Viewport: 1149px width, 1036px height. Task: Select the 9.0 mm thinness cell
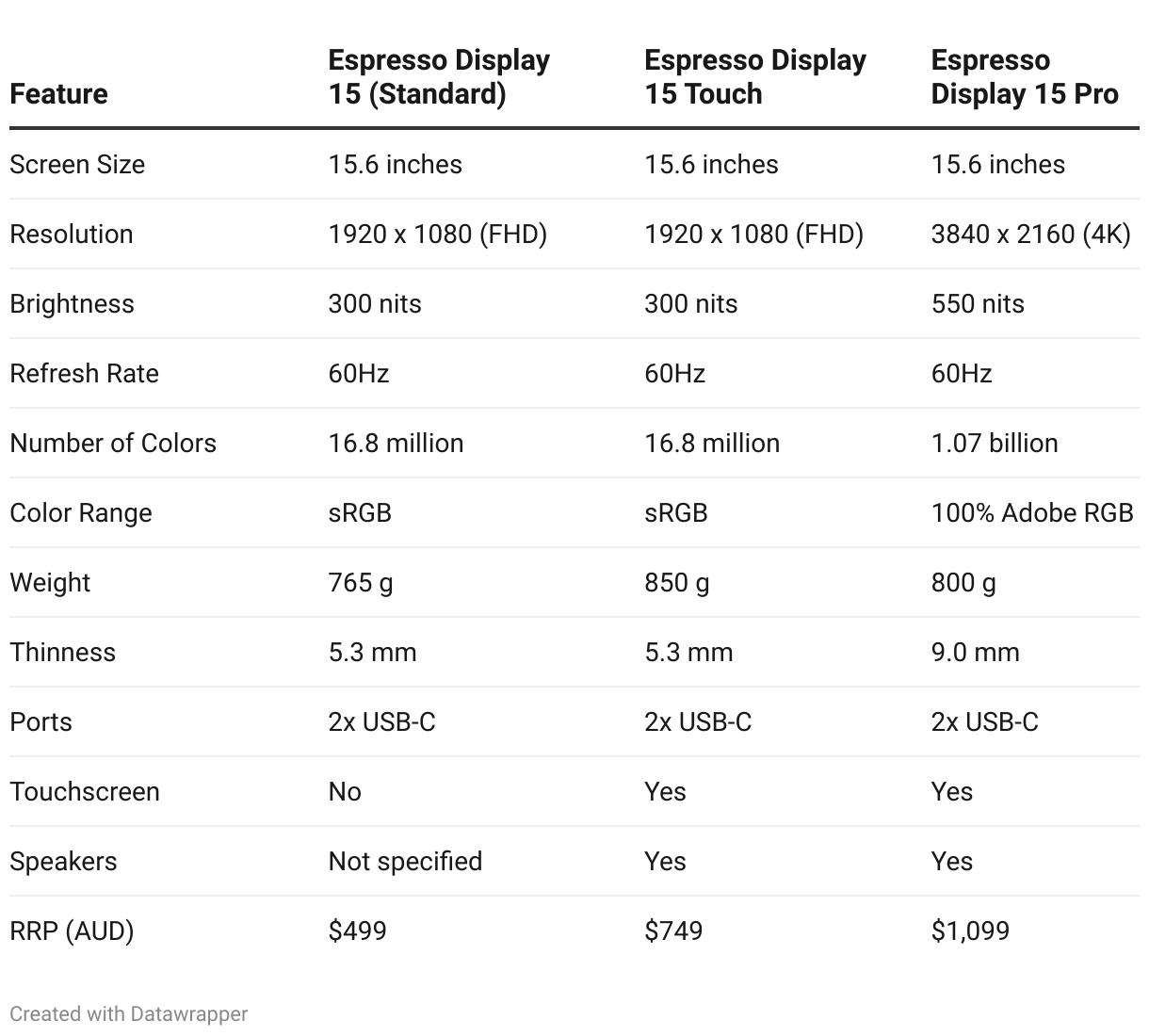[x=975, y=652]
